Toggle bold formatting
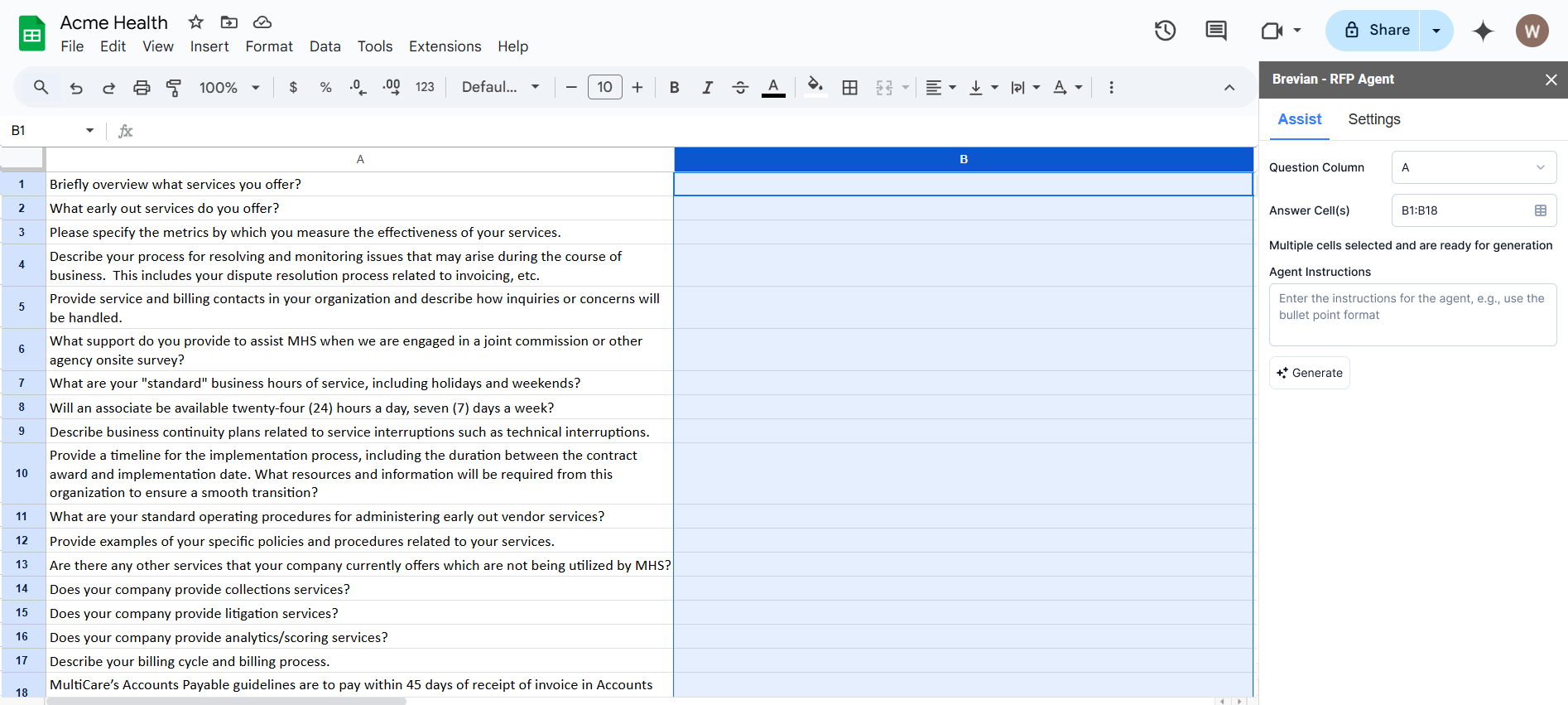 coord(674,87)
